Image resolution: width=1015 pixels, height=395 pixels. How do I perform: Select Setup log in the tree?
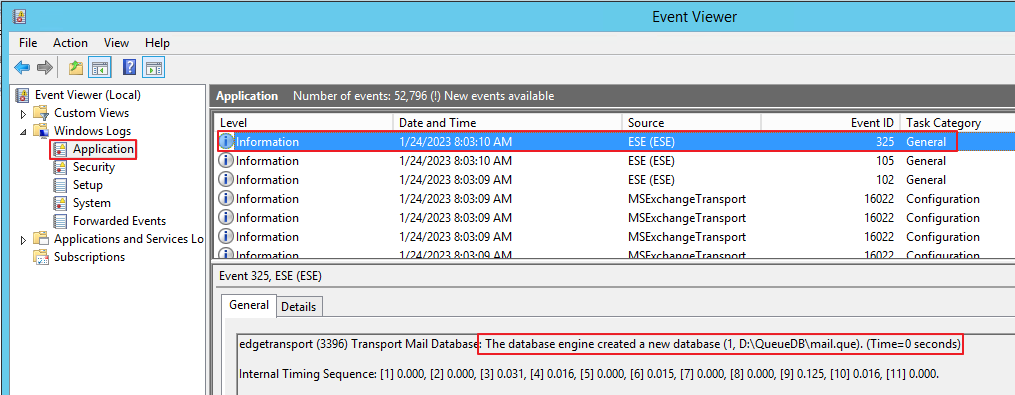[87, 185]
